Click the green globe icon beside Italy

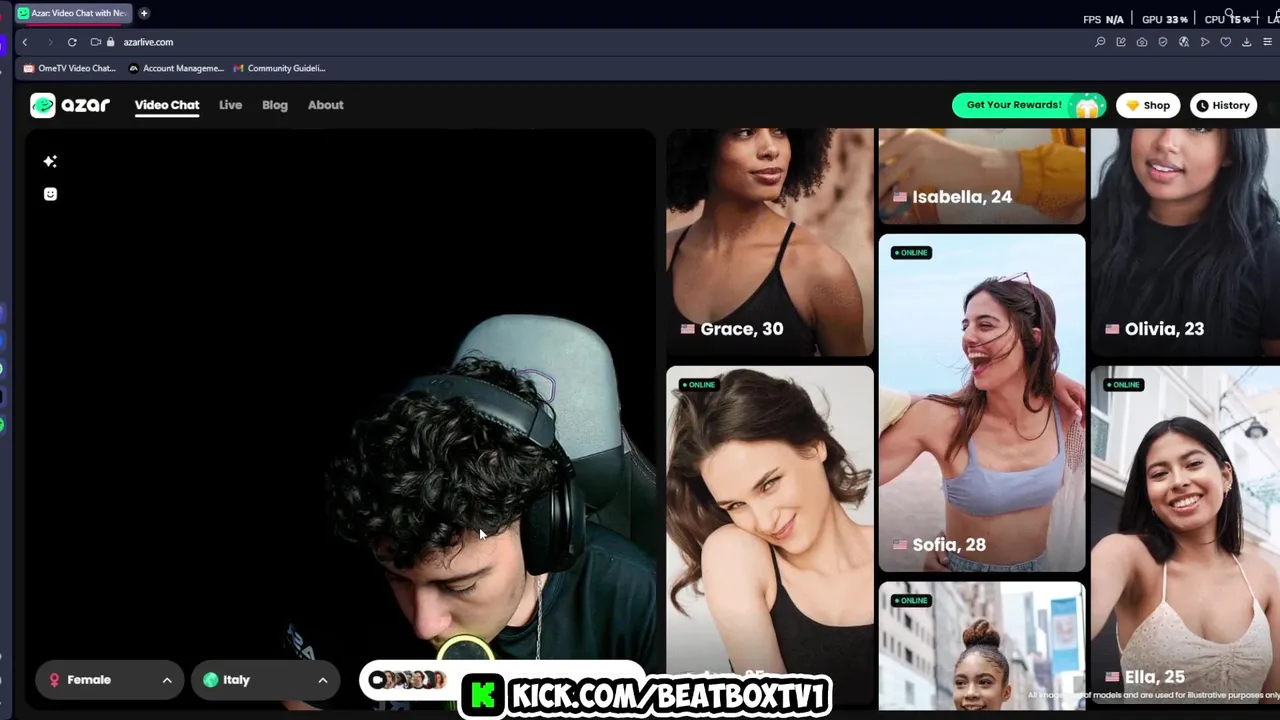[210, 680]
